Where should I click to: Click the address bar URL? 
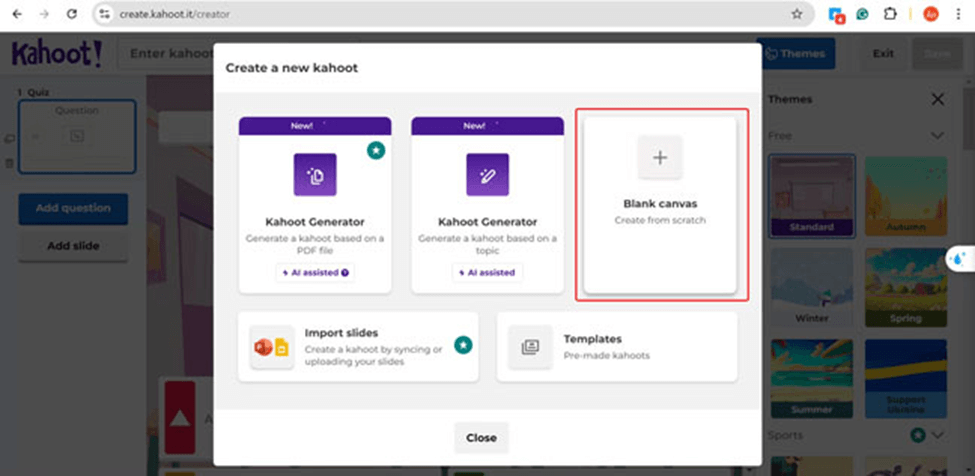(174, 14)
